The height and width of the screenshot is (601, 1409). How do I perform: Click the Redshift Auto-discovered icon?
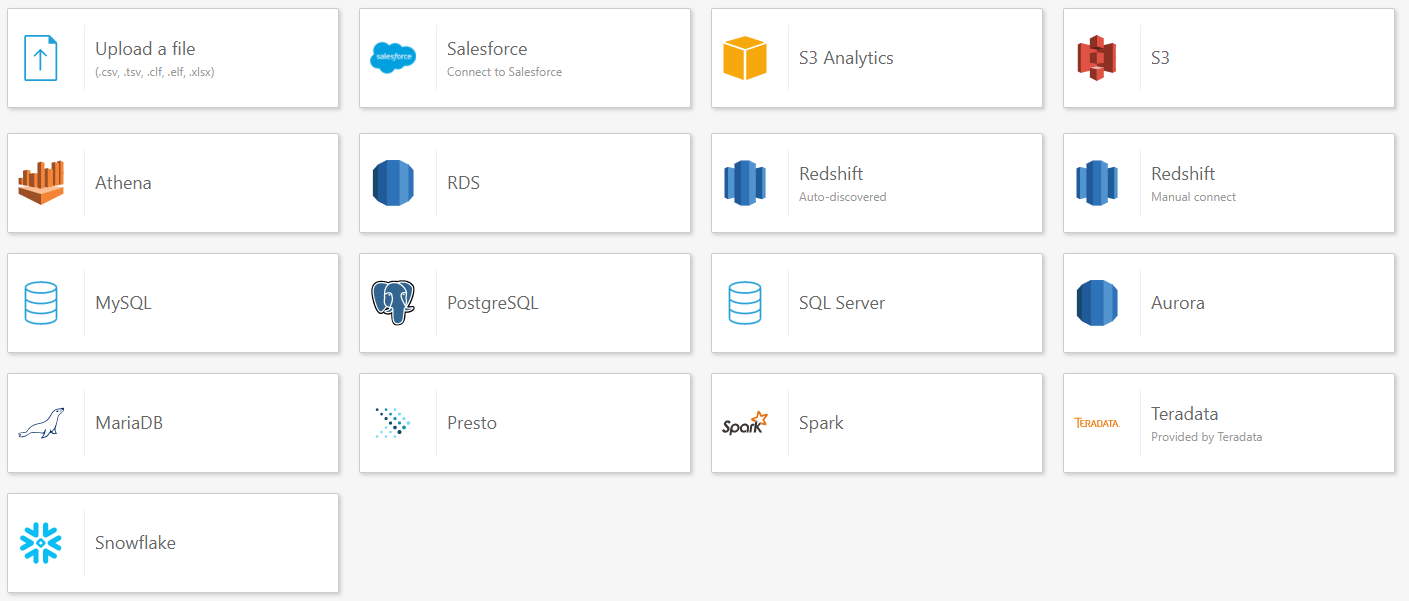click(x=745, y=183)
